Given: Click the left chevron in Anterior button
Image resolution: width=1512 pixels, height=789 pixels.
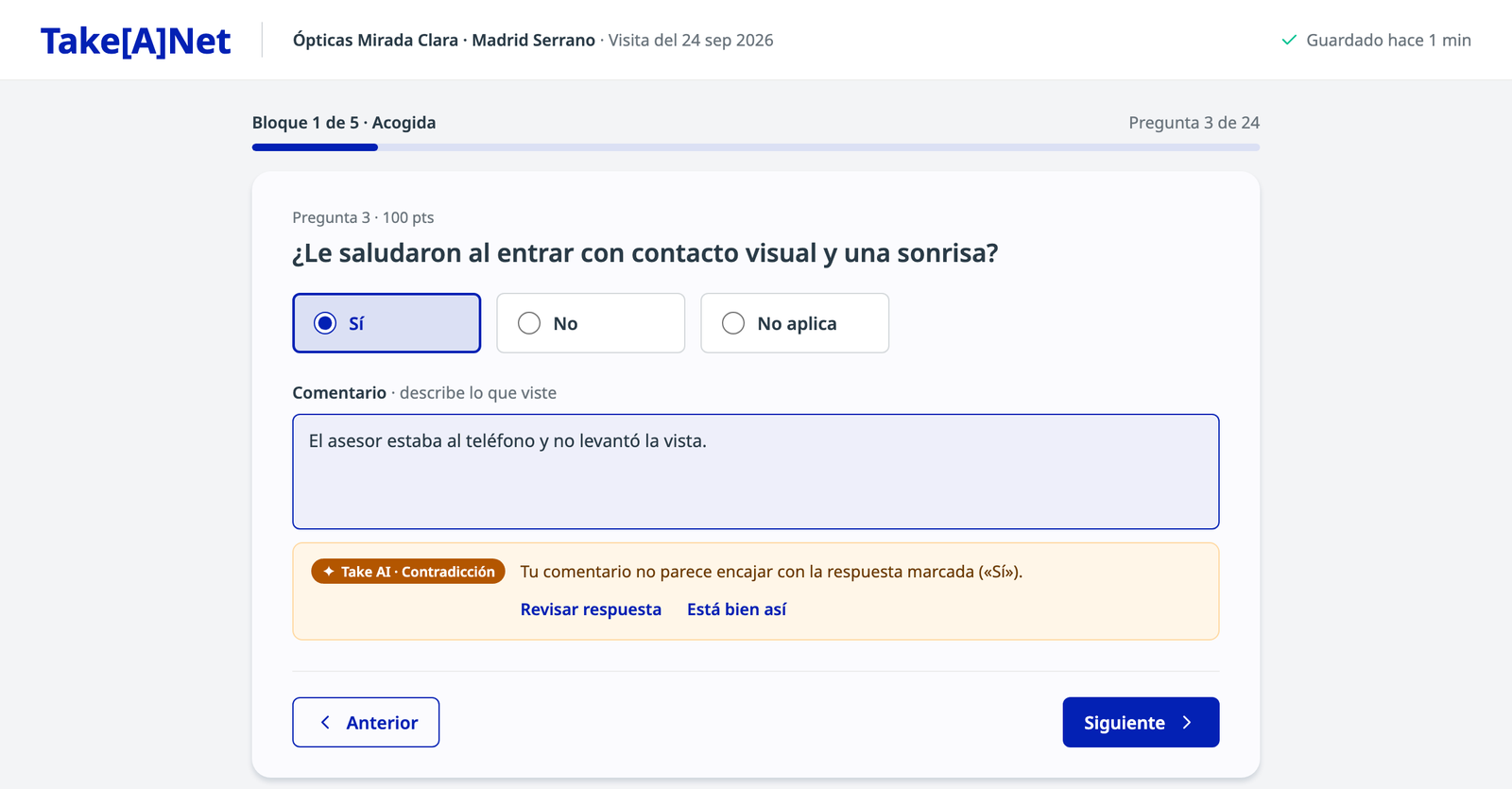Looking at the screenshot, I should [x=325, y=722].
